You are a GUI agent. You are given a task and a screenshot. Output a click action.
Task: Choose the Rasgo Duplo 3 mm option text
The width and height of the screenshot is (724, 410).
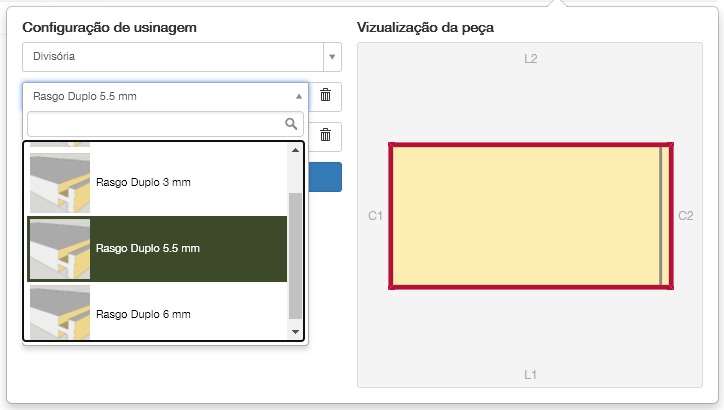pos(143,182)
